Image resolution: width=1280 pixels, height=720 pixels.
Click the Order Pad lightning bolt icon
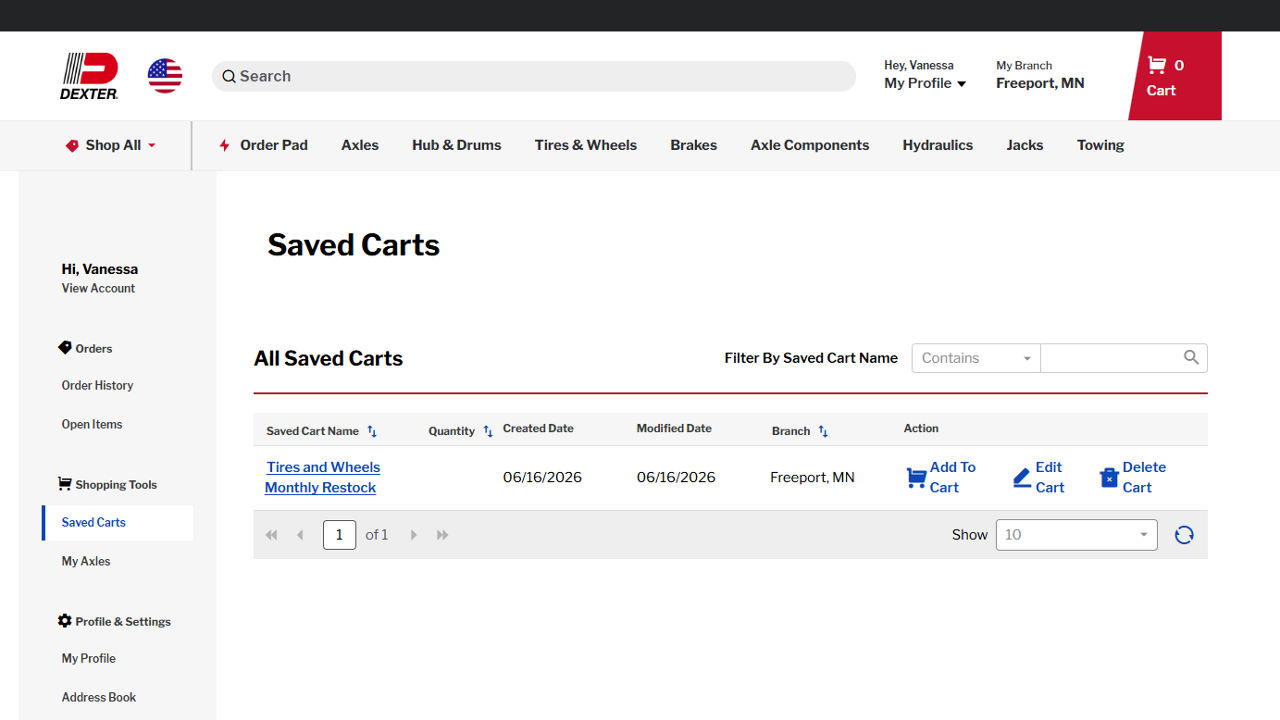click(224, 145)
